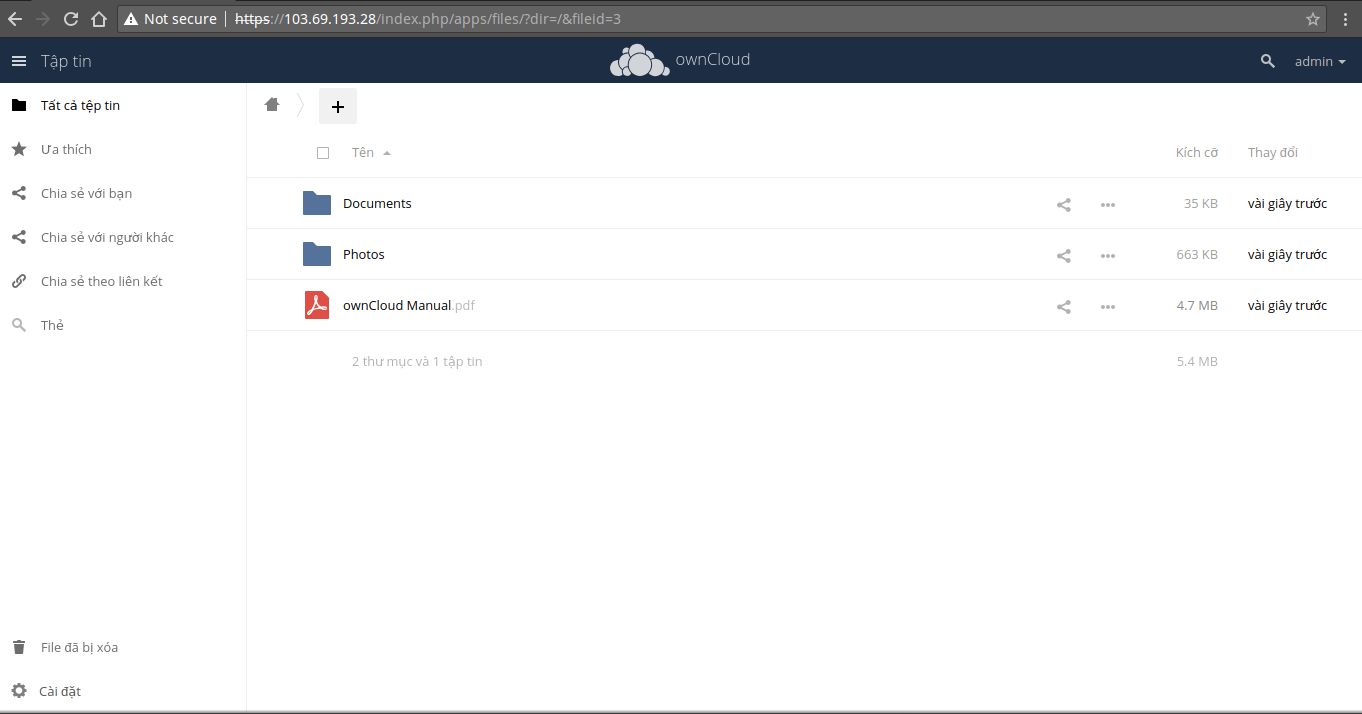1362x714 pixels.
Task: Click share icon beside Chia sẻ với bạn
Action: click(x=19, y=193)
